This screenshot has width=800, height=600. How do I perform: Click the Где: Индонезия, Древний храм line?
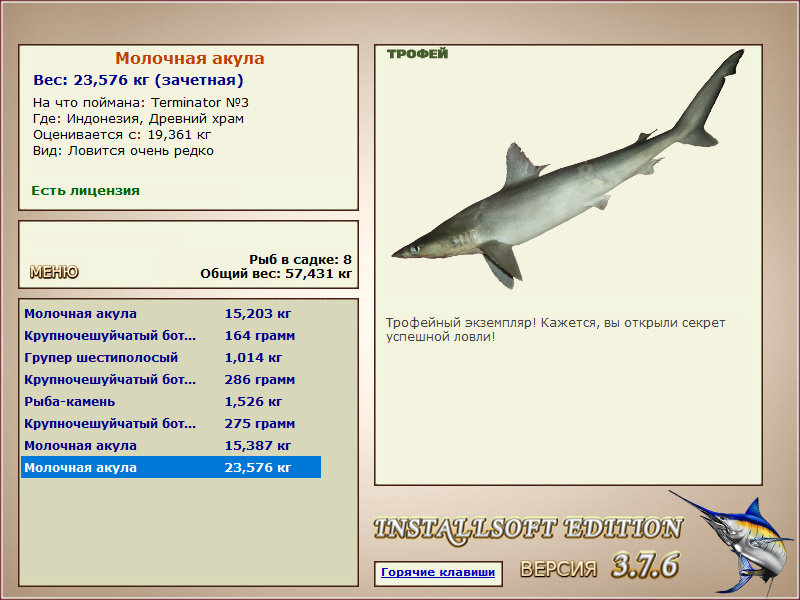tap(138, 119)
